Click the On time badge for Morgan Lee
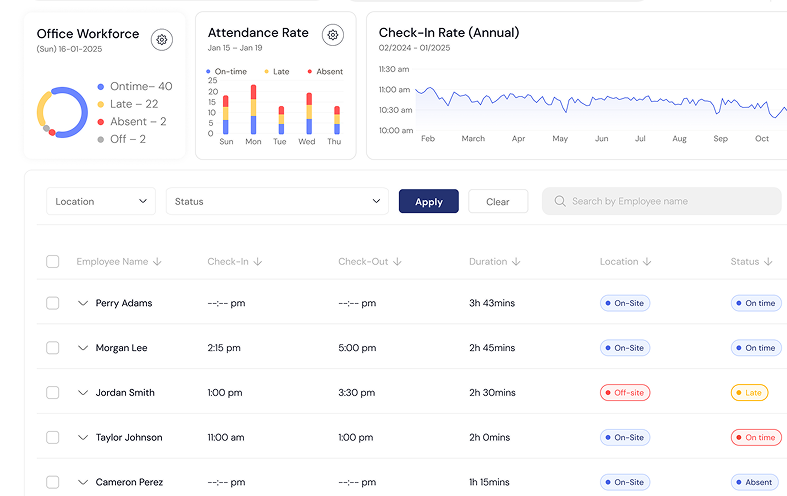 pos(756,348)
